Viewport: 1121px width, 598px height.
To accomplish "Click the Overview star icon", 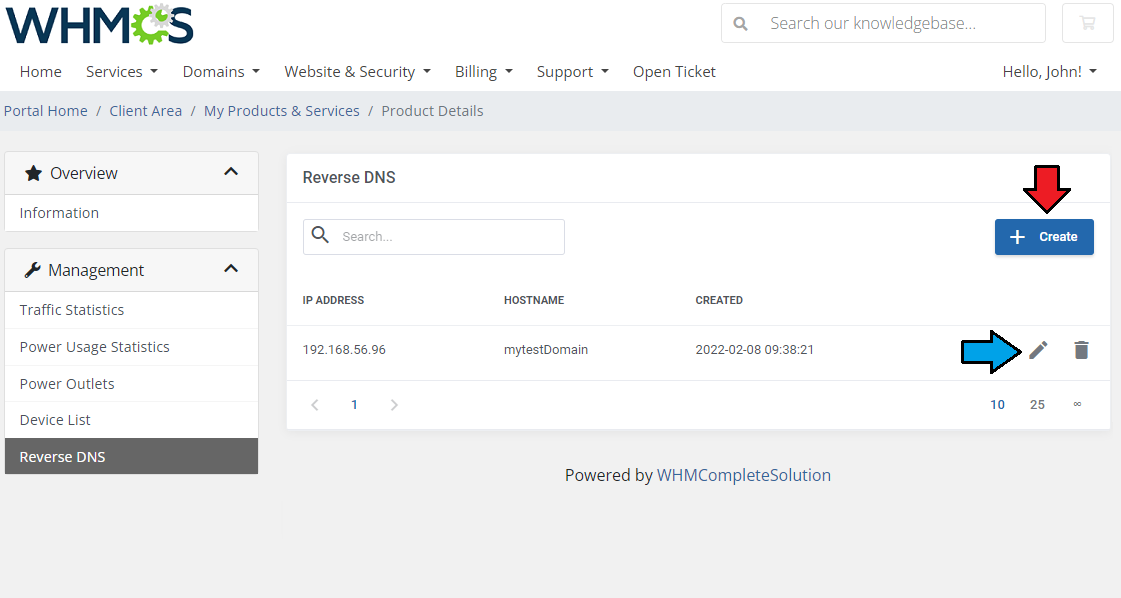I will [33, 173].
